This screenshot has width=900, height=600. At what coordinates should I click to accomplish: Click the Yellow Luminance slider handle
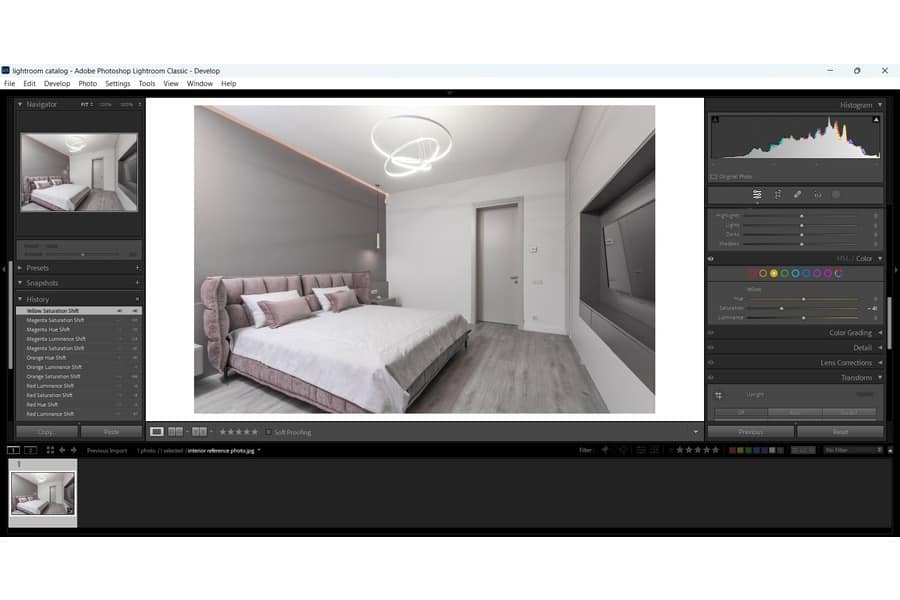point(804,318)
